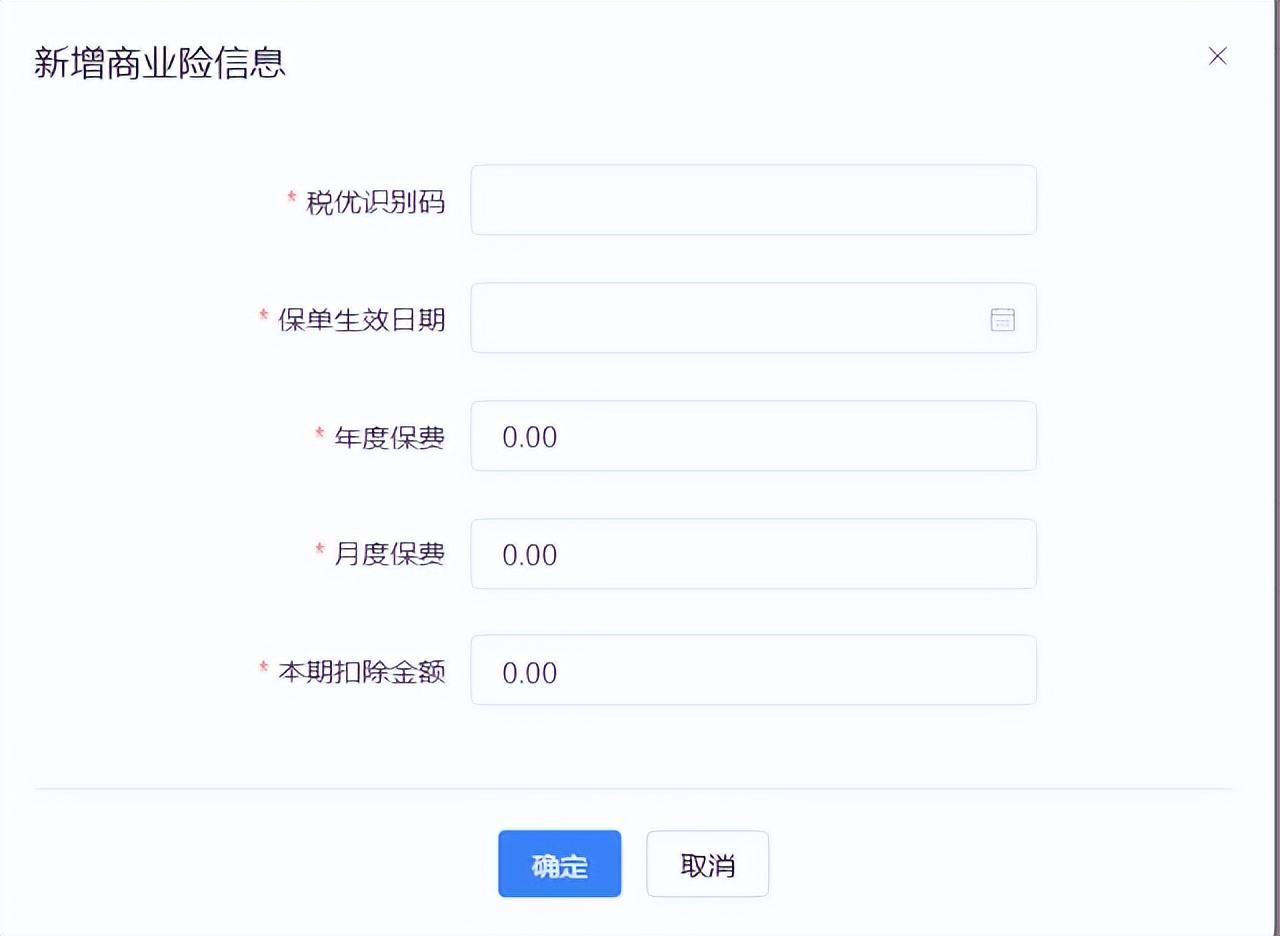Image resolution: width=1280 pixels, height=936 pixels.
Task: Click the 新增商业险信息 dialog title
Action: [160, 62]
